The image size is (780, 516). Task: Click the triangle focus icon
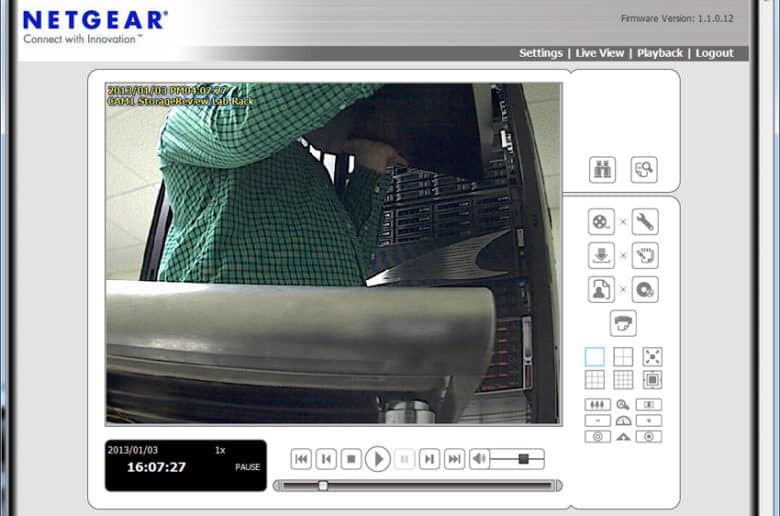(x=623, y=437)
